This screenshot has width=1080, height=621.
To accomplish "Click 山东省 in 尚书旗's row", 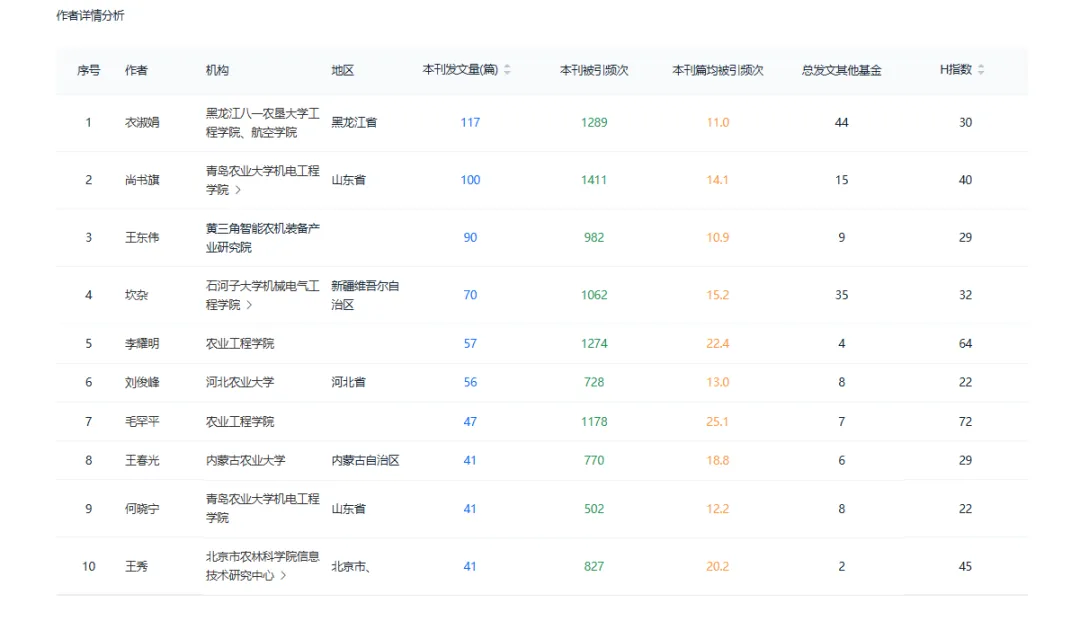I will pos(349,180).
